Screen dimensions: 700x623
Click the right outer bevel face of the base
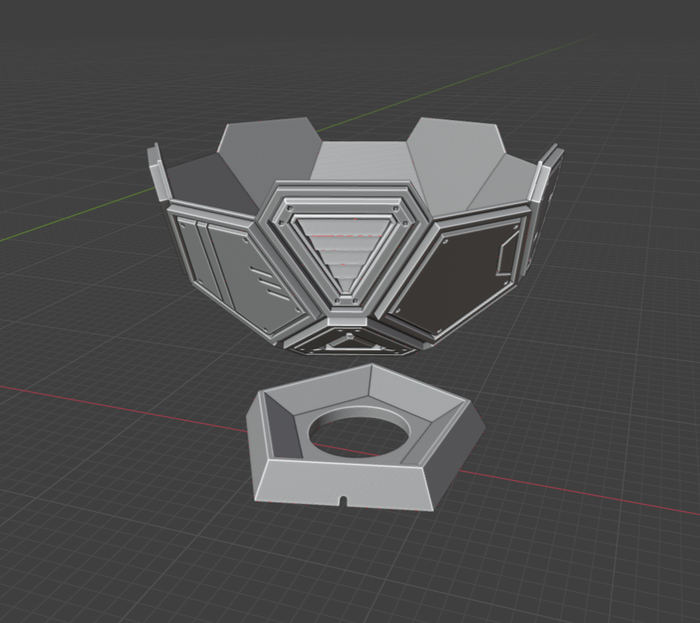[462, 450]
